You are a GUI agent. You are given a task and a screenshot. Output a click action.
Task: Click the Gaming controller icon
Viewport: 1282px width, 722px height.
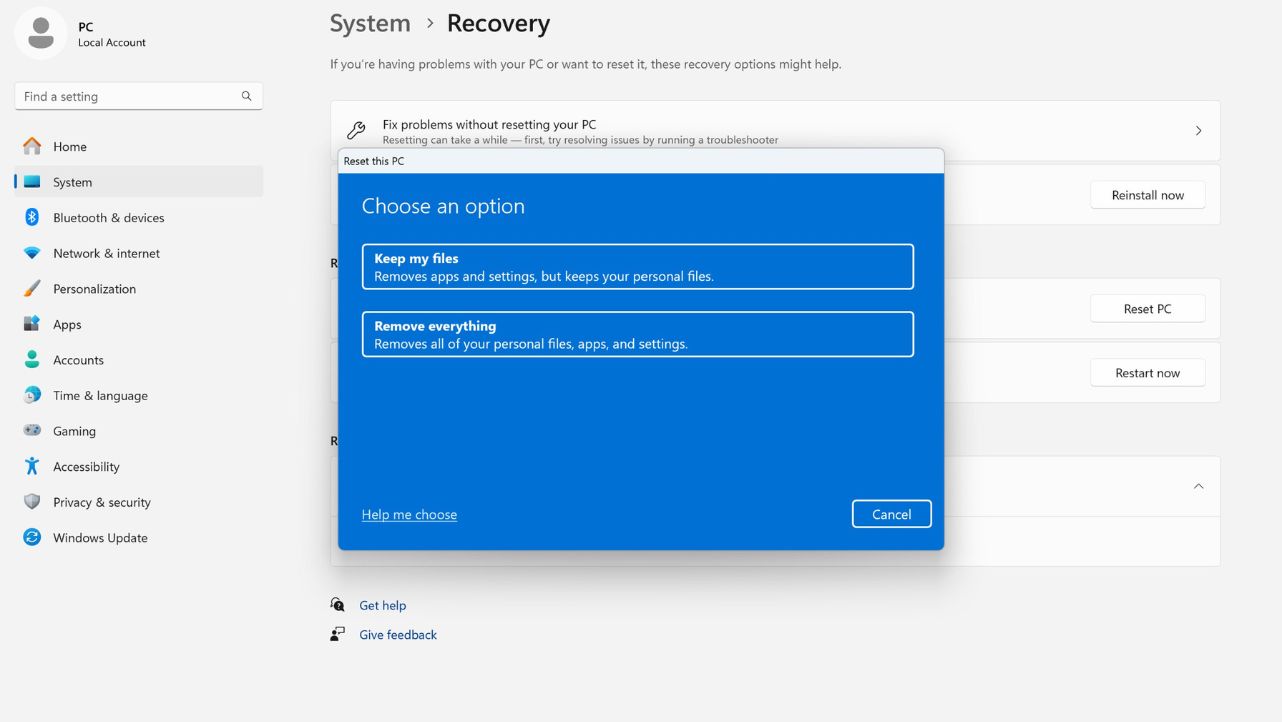(32, 431)
